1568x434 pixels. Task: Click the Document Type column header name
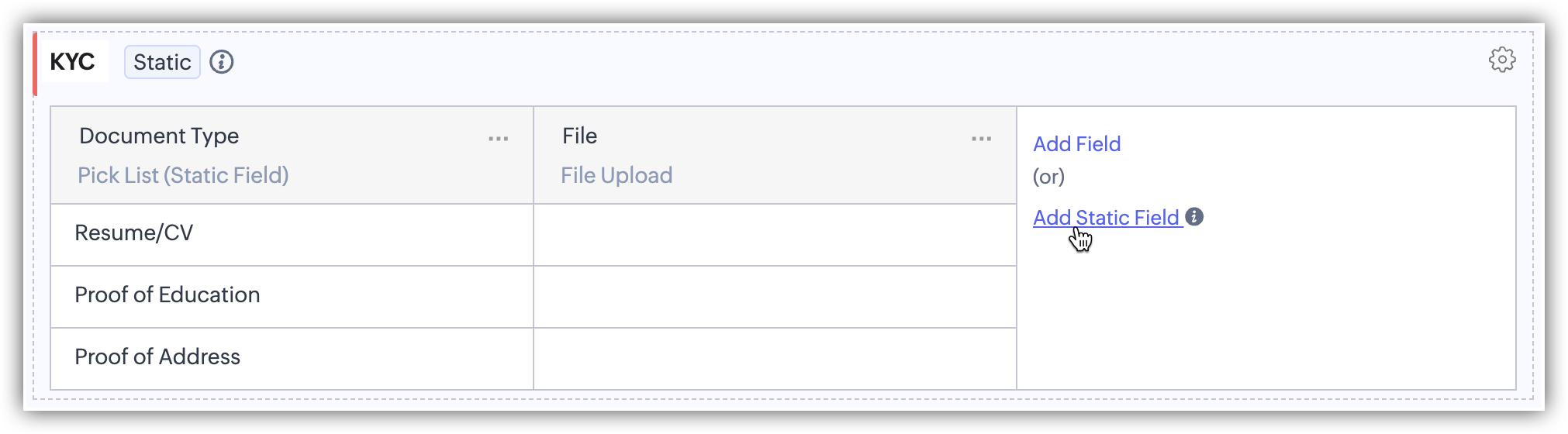click(x=159, y=136)
